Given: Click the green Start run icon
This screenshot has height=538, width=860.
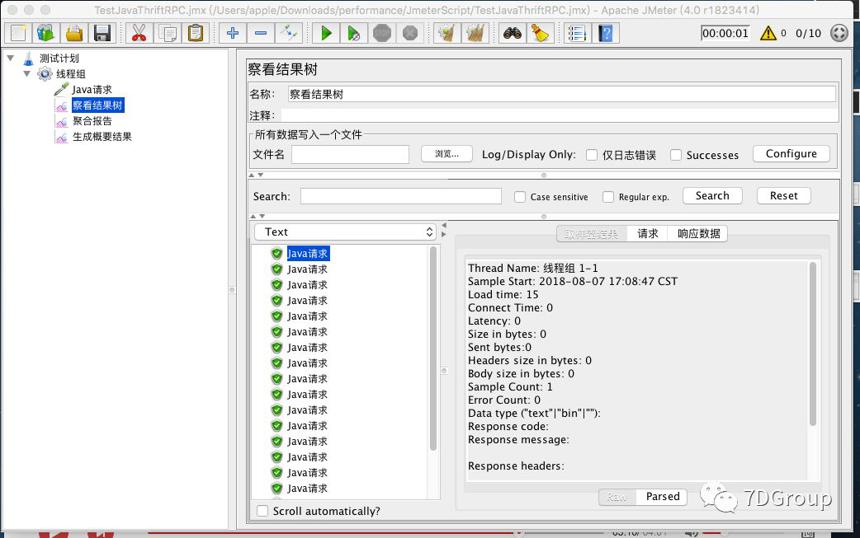Looking at the screenshot, I should click(x=326, y=33).
